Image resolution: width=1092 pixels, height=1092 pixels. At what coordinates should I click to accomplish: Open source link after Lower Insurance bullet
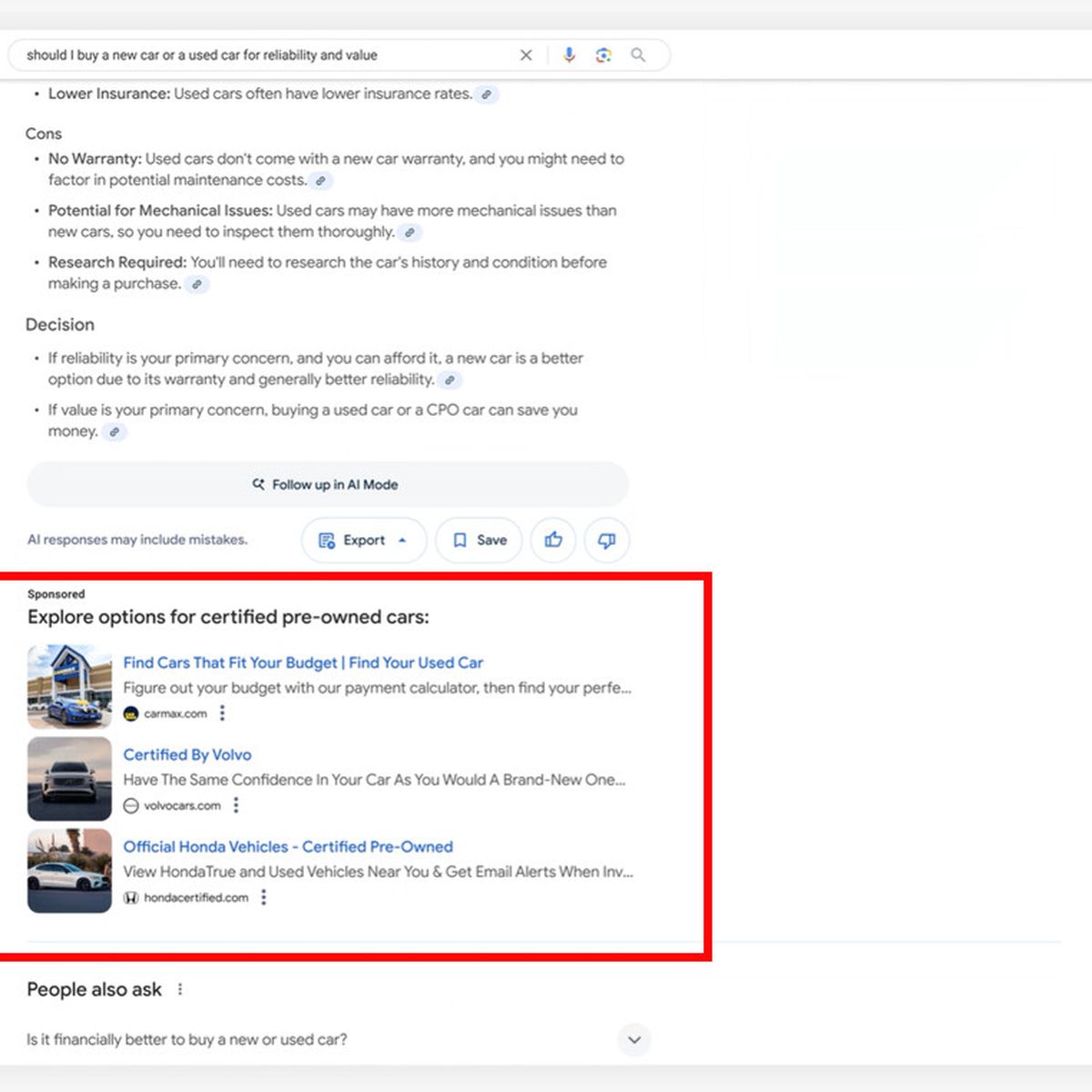[487, 95]
